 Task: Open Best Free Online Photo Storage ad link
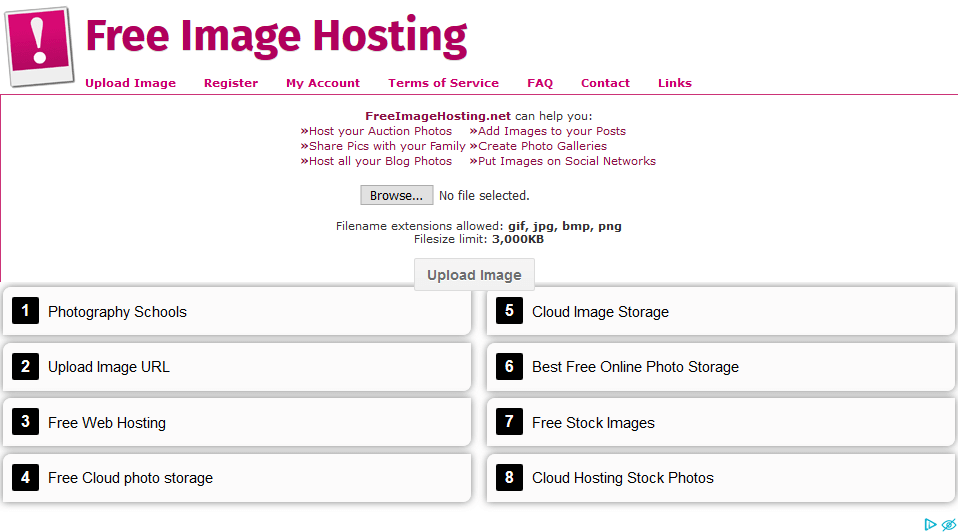[720, 366]
